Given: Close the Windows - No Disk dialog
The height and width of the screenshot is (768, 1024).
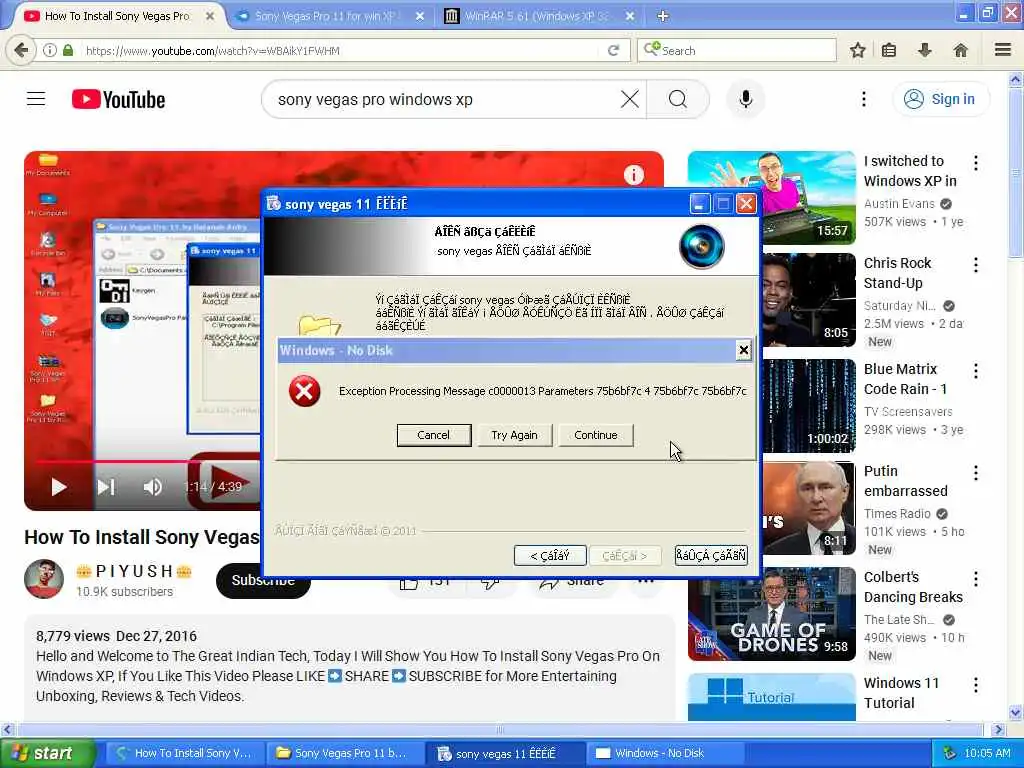Looking at the screenshot, I should [x=743, y=351].
